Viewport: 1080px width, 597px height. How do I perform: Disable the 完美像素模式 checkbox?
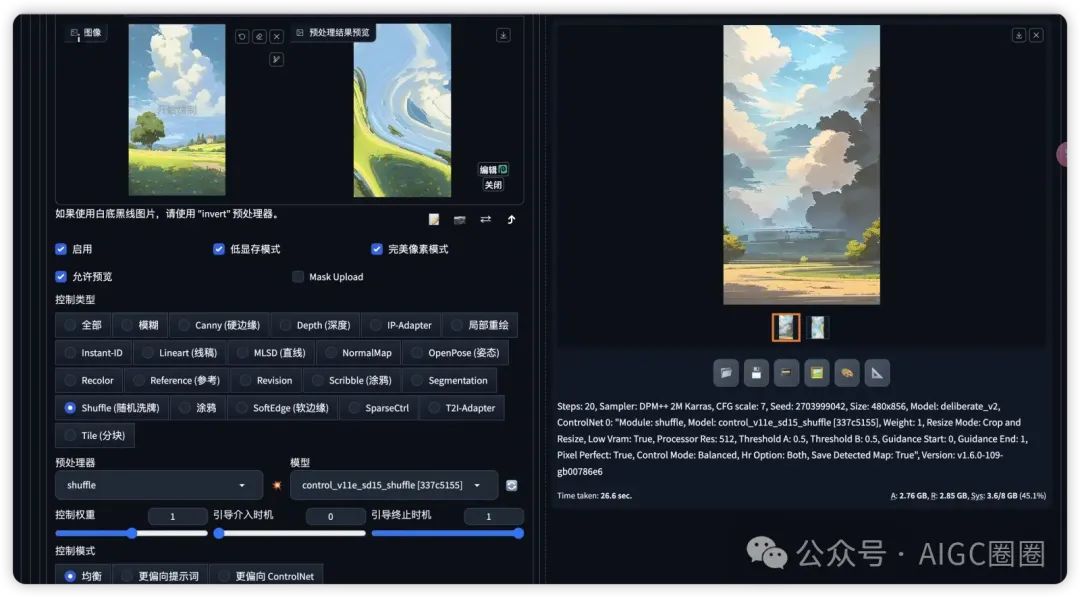(x=377, y=249)
